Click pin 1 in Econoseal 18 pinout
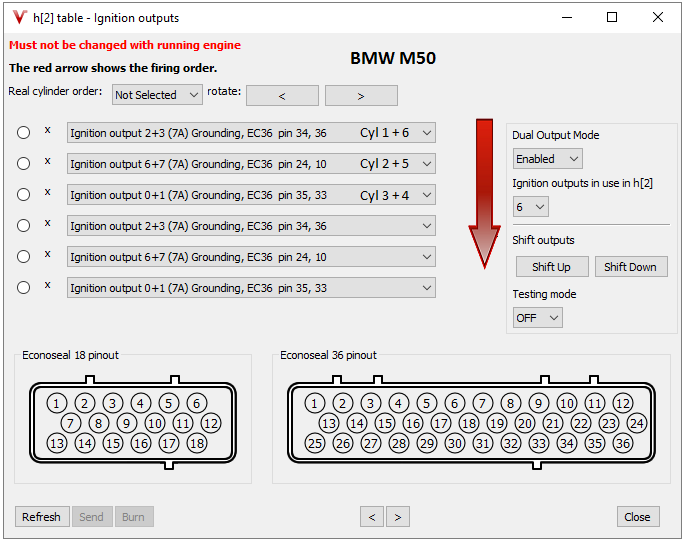Image resolution: width=682 pixels, height=540 pixels. 57,403
